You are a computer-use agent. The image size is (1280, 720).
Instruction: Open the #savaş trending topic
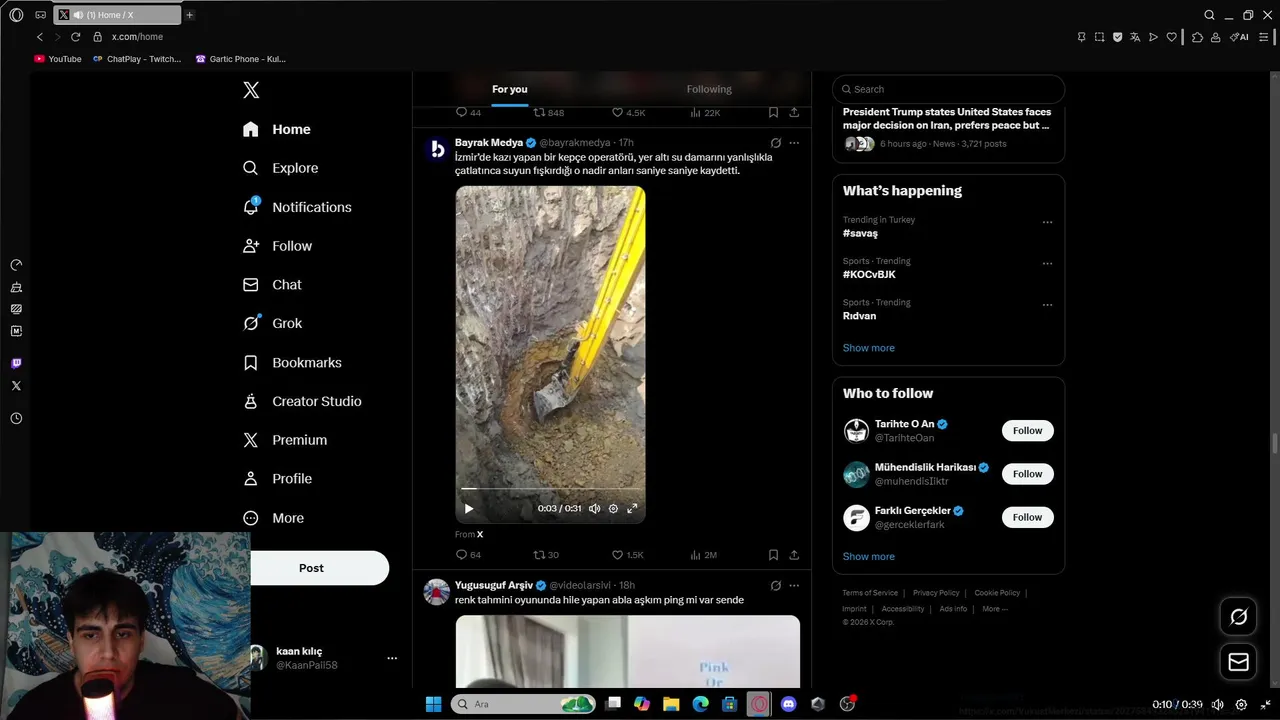[860, 233]
